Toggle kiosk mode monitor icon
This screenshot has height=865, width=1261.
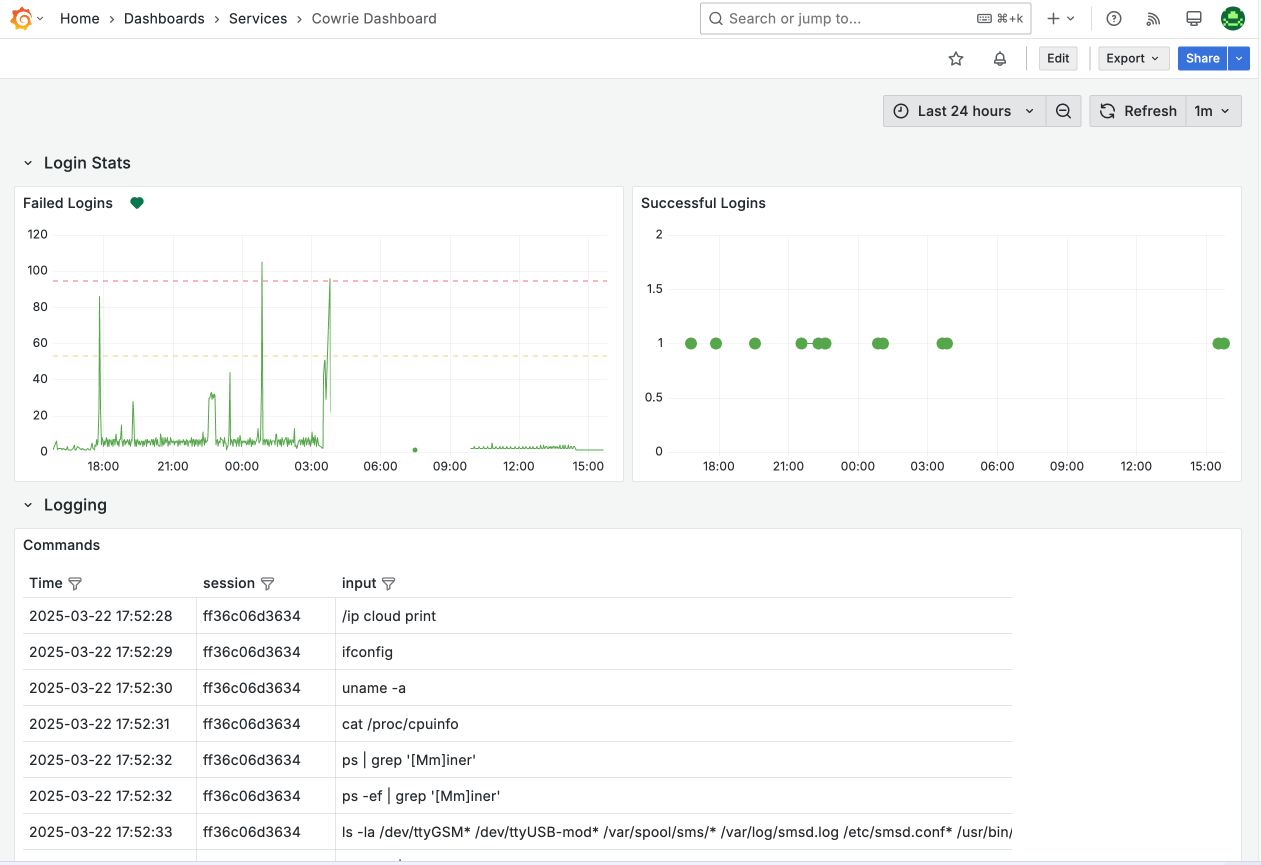click(1193, 19)
